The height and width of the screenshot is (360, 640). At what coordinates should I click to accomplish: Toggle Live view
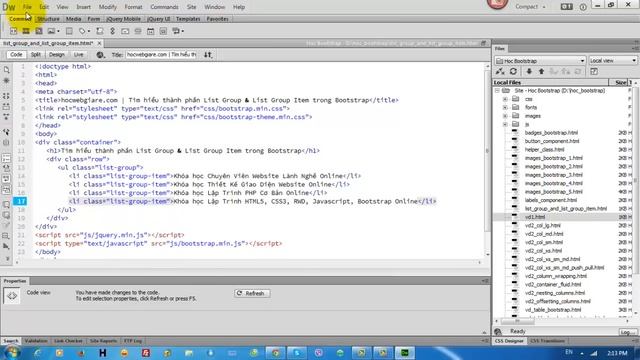point(78,55)
